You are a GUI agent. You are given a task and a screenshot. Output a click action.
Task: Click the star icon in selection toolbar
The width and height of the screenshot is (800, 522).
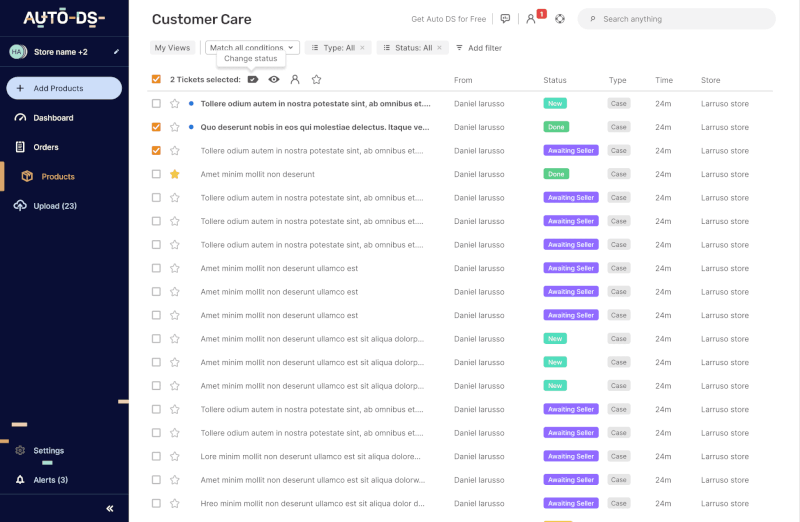pyautogui.click(x=316, y=80)
